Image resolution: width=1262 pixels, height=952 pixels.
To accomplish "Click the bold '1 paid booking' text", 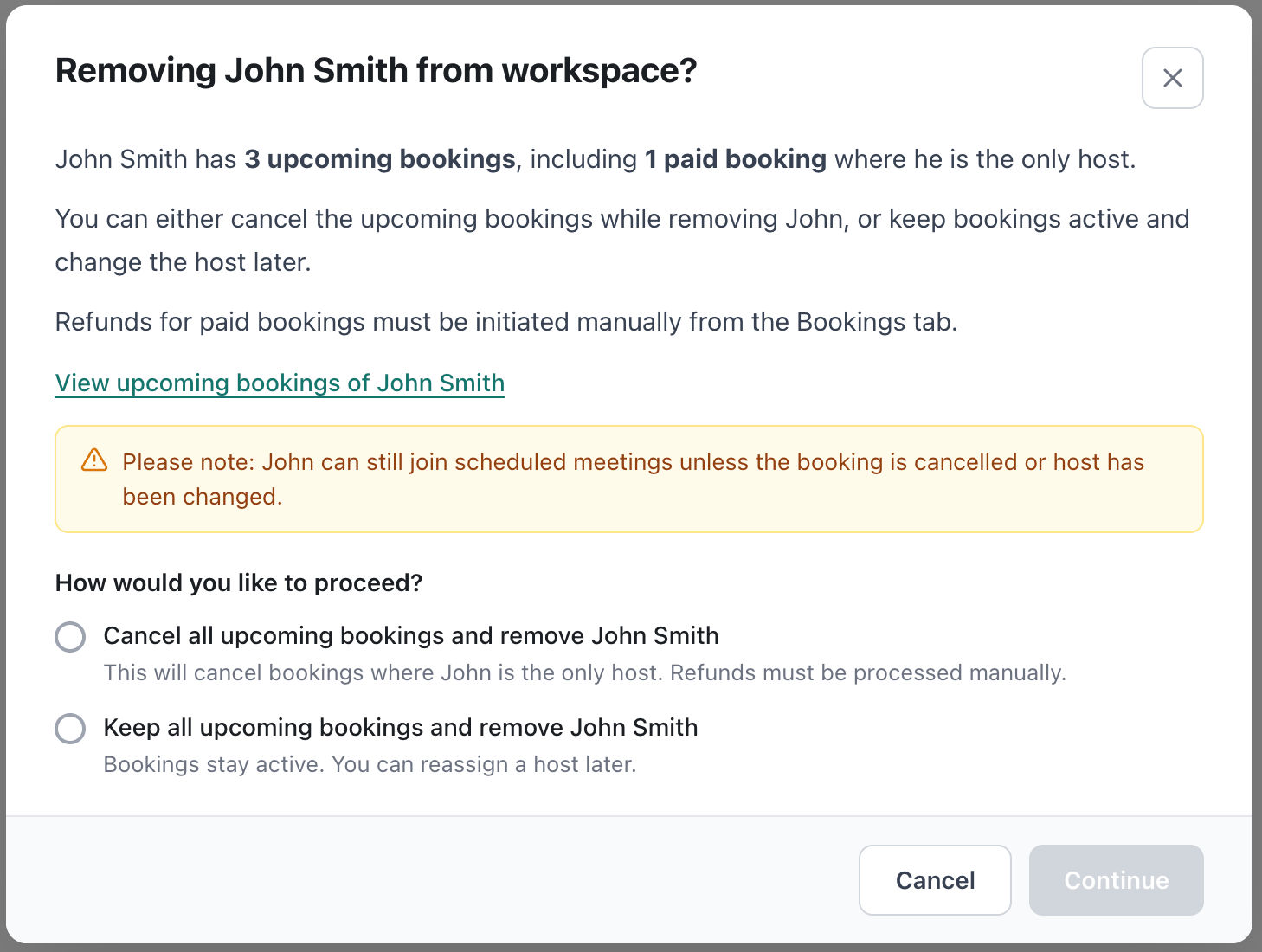I will 736,159.
